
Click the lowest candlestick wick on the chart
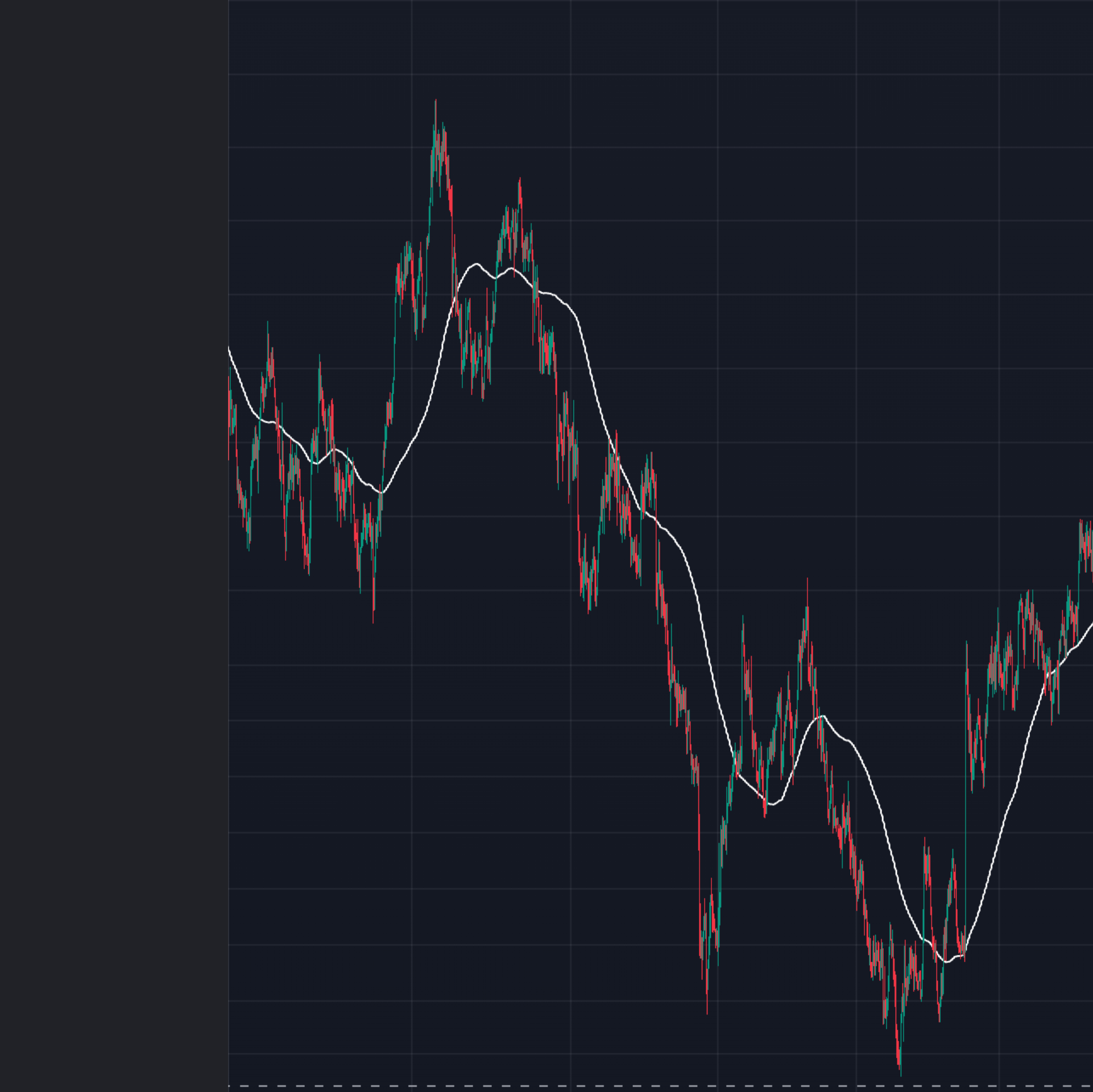(901, 1072)
